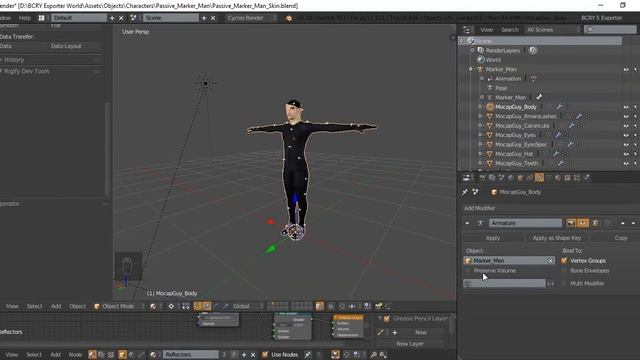Open the World properties tab
The image size is (640, 360).
[511, 178]
